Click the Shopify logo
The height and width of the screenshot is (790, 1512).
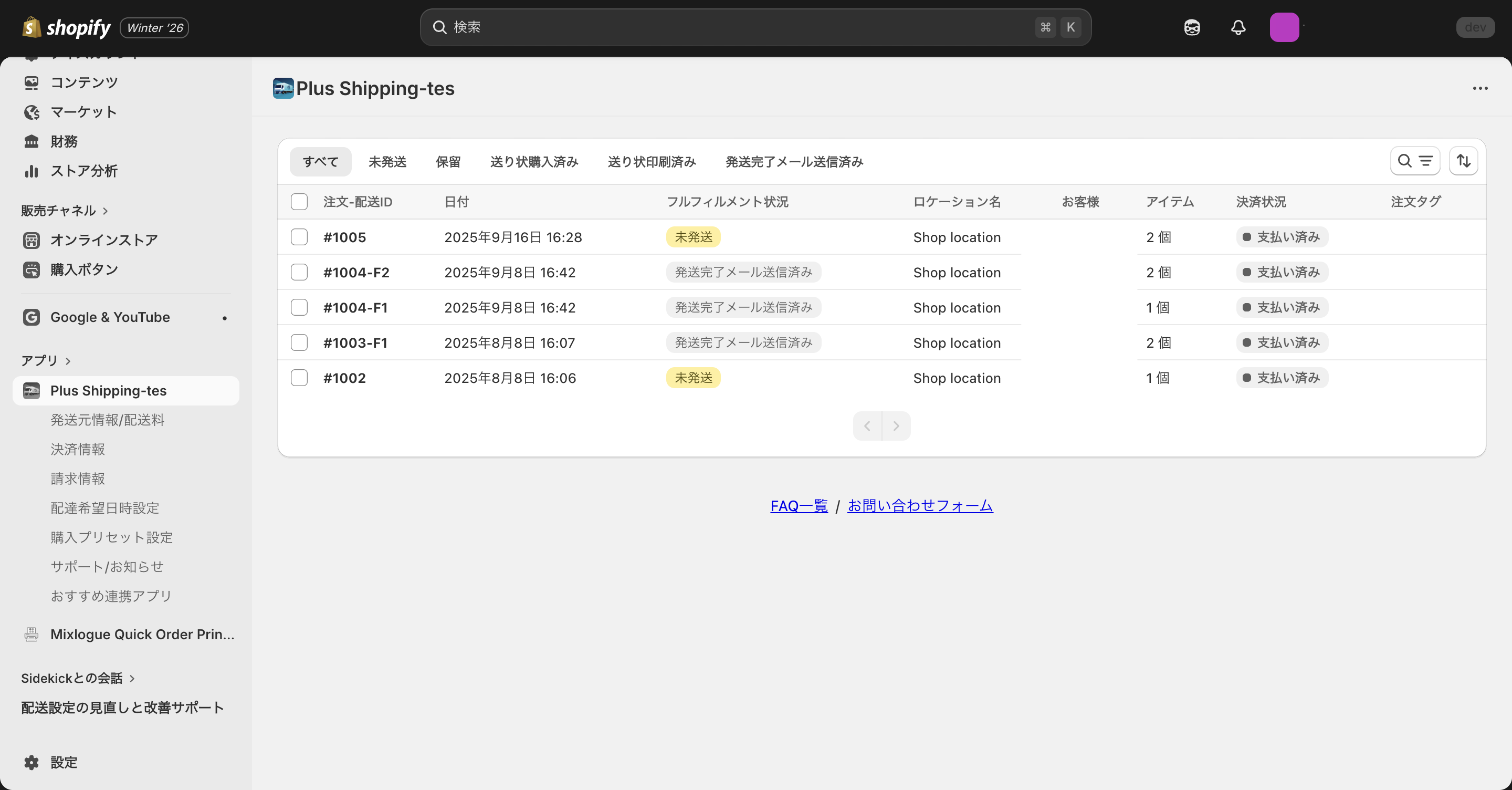coord(66,26)
